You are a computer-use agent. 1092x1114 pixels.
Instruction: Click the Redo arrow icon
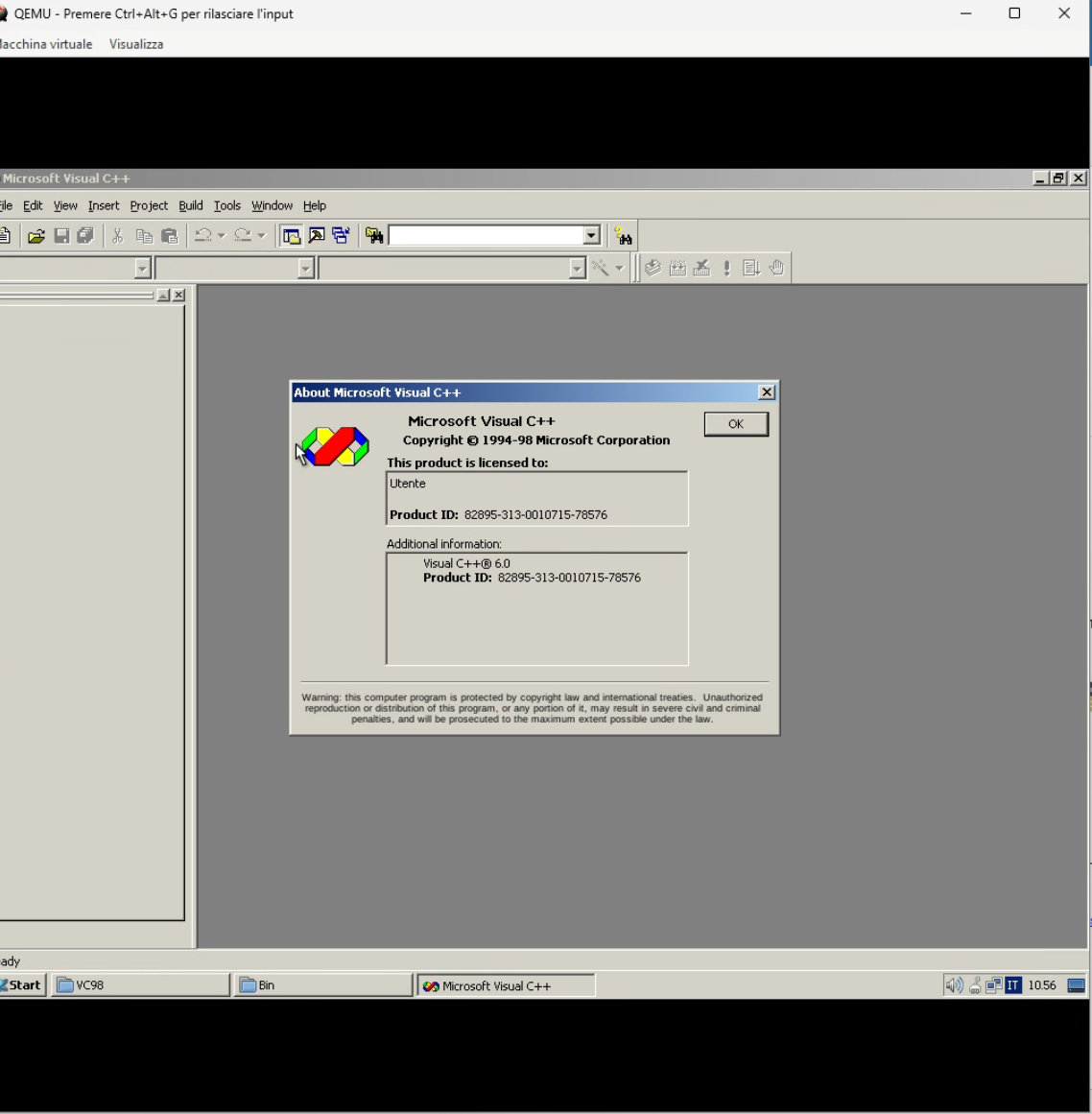243,236
